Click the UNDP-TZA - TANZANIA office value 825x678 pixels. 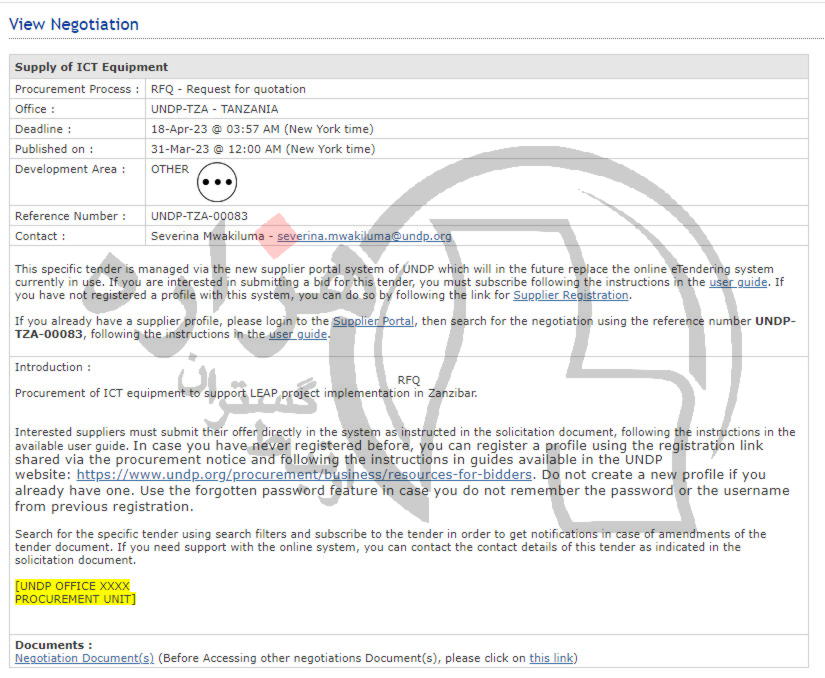point(214,109)
